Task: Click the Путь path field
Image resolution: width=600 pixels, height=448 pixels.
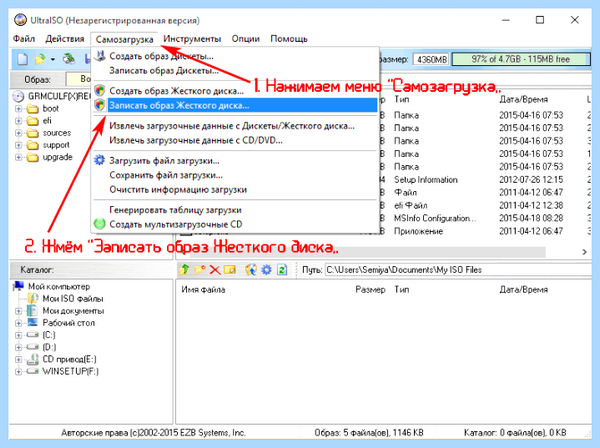Action: click(458, 270)
